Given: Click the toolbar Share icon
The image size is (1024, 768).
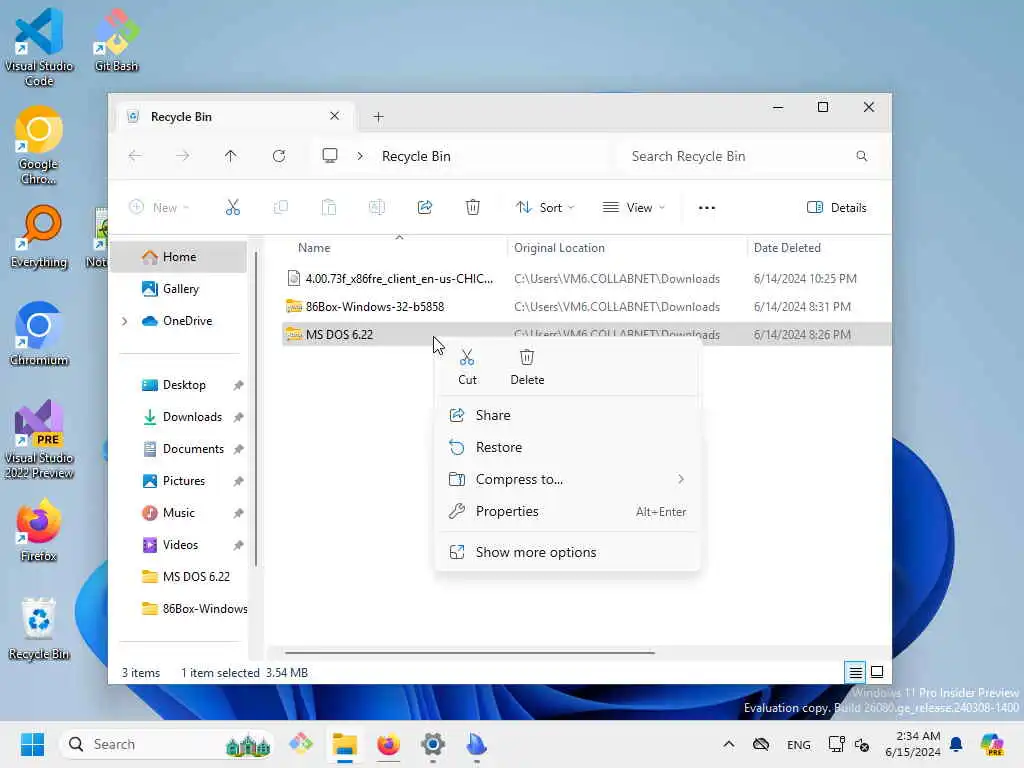Looking at the screenshot, I should tap(424, 208).
